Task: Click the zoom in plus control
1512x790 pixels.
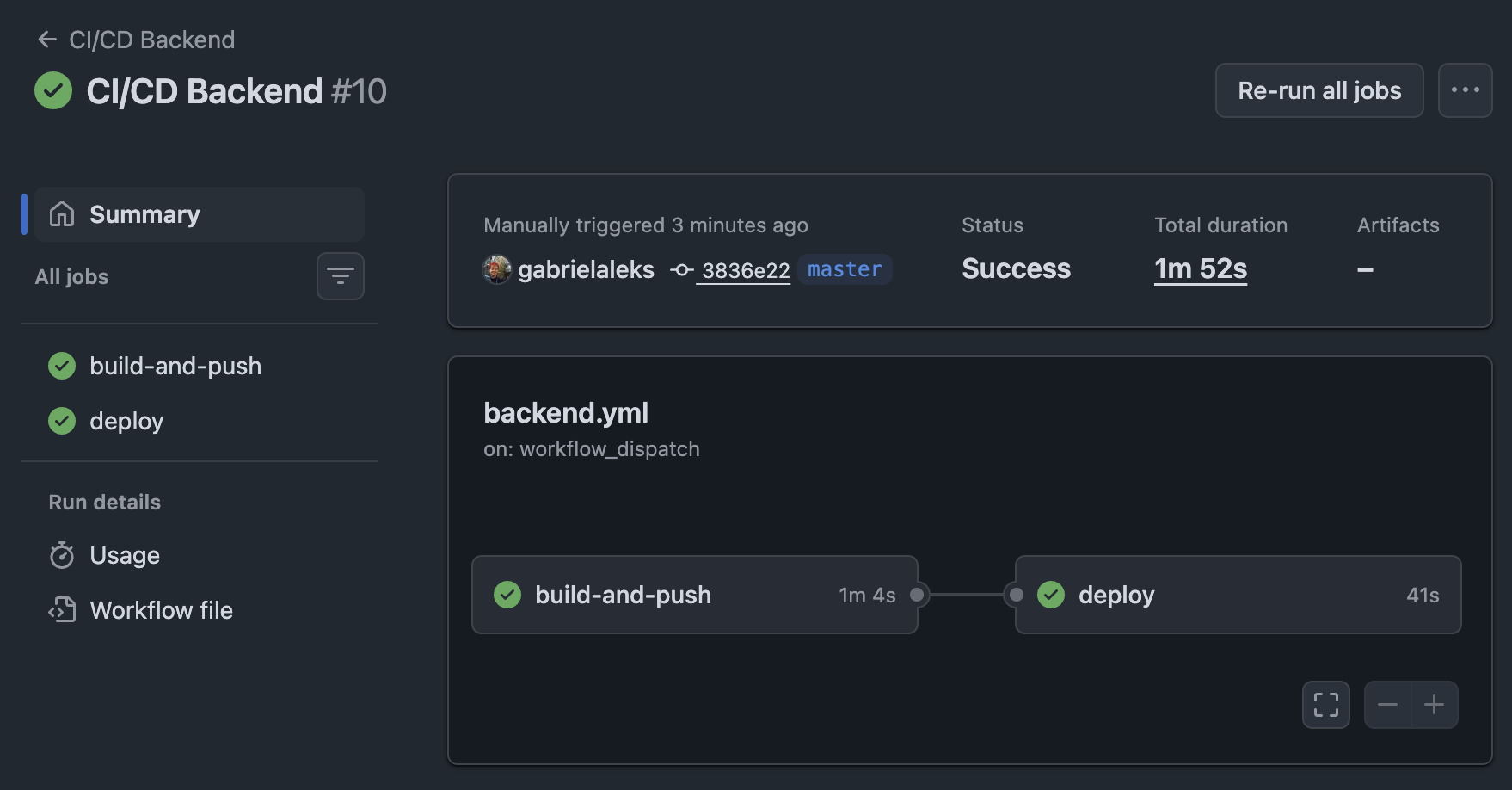Action: point(1434,704)
